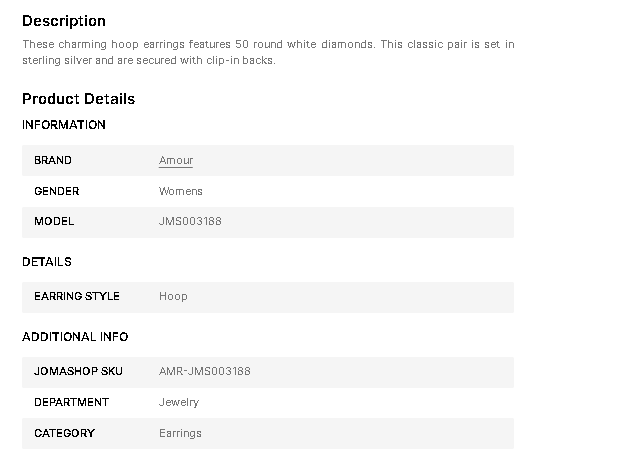625x454 pixels.
Task: Click the DEPARTMENT row label
Action: tap(72, 402)
